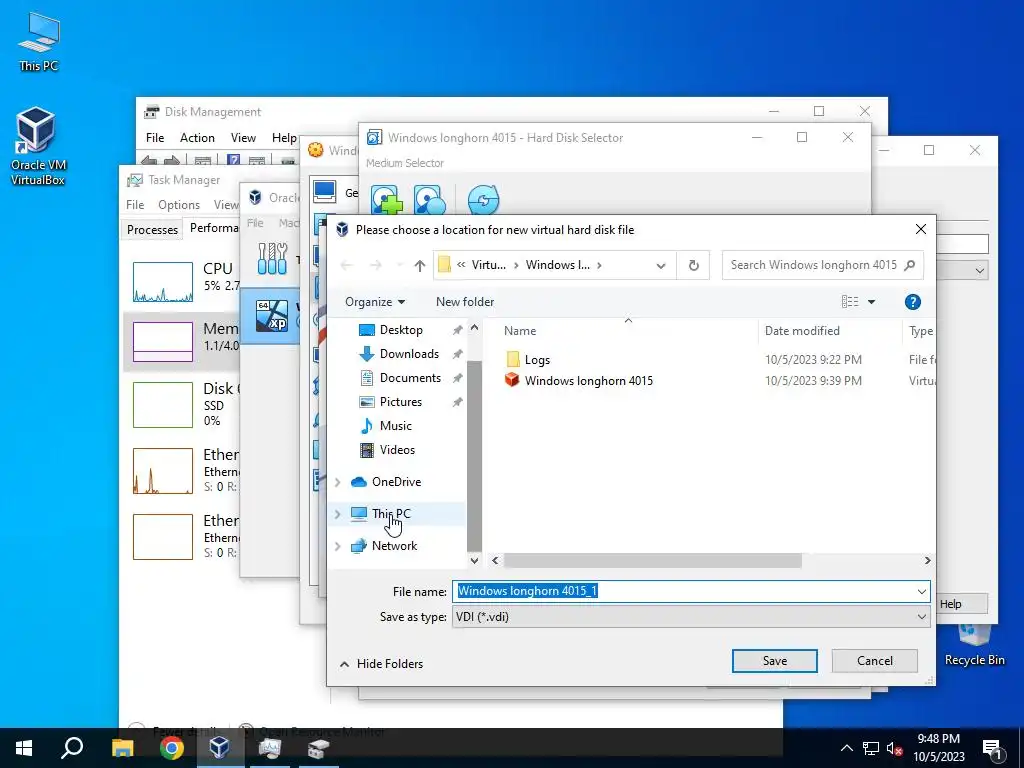
Task: Click the blue help icon in save dialog
Action: [912, 302]
